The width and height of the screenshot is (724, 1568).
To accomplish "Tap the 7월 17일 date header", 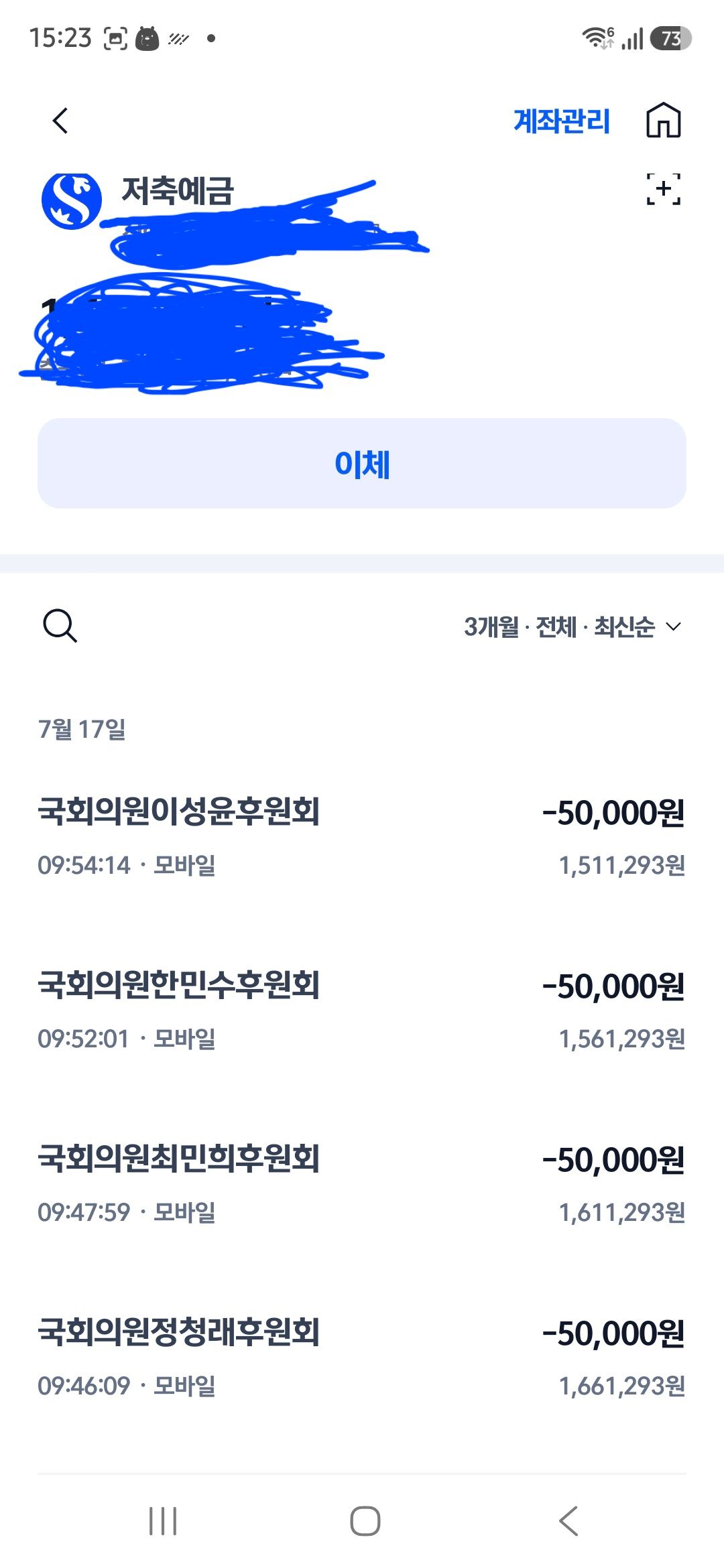I will [x=82, y=729].
